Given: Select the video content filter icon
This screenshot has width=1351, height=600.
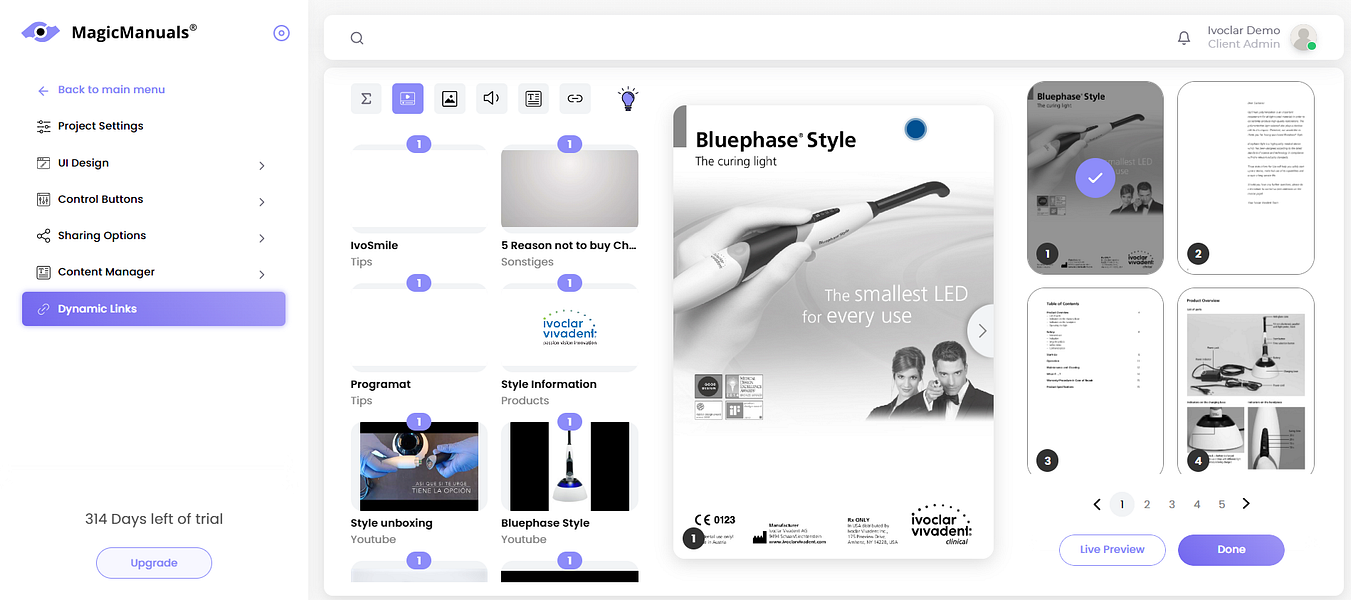Looking at the screenshot, I should (408, 98).
